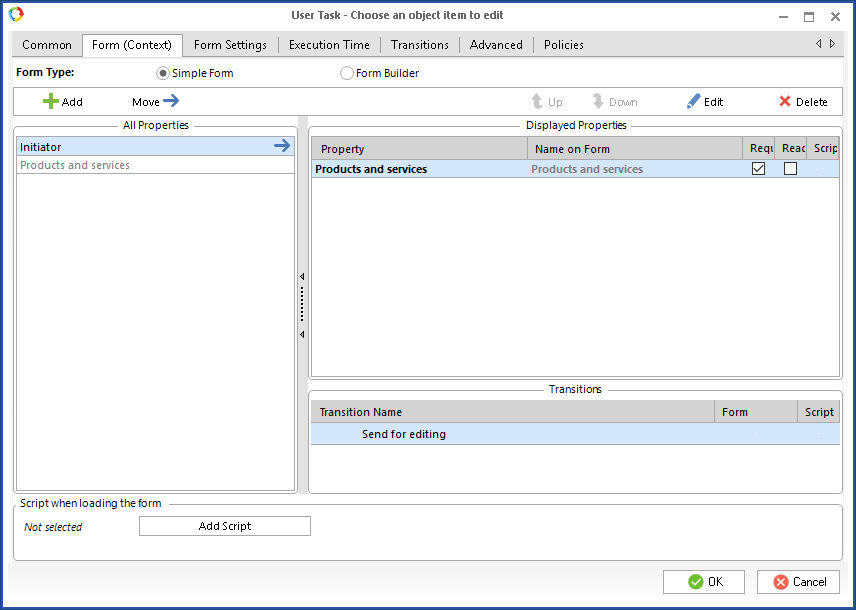Click the Down arrow toolbar icon
Screen dimensions: 856x610
(x=598, y=102)
